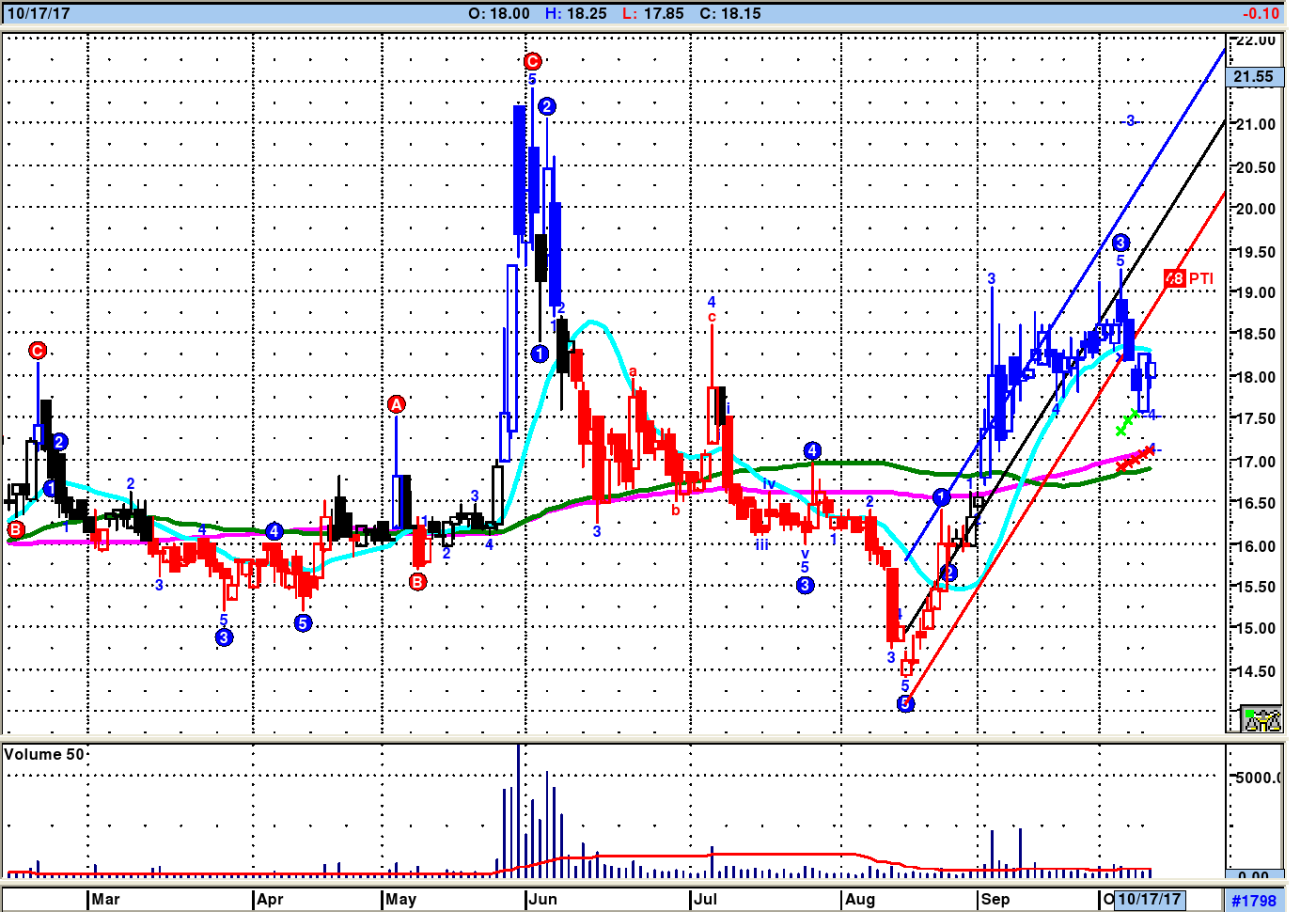Viewport: 1316px width, 912px height.
Task: Click the red X projection marks near 17.00
Action: pos(1136,458)
